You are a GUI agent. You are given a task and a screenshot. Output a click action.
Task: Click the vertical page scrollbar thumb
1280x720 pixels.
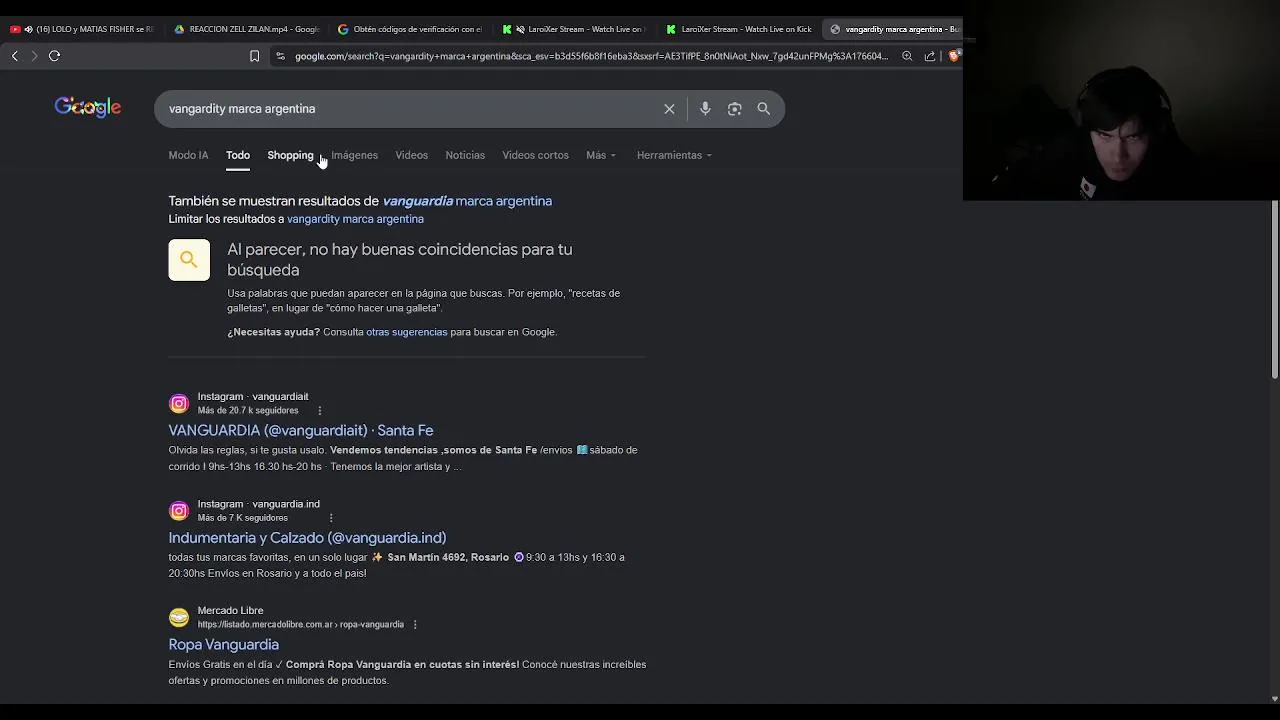pyautogui.click(x=1275, y=290)
